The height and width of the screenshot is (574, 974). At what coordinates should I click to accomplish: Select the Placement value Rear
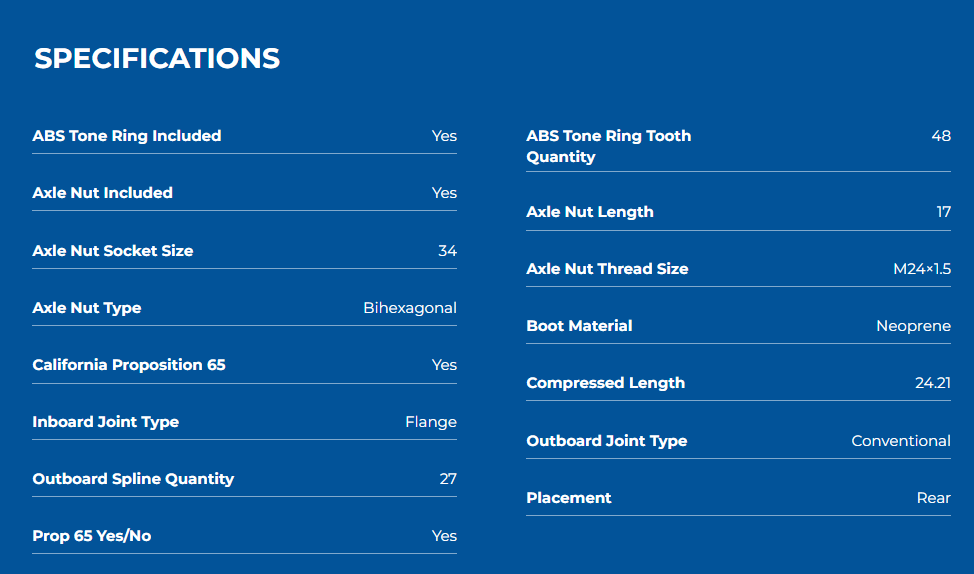pyautogui.click(x=934, y=498)
